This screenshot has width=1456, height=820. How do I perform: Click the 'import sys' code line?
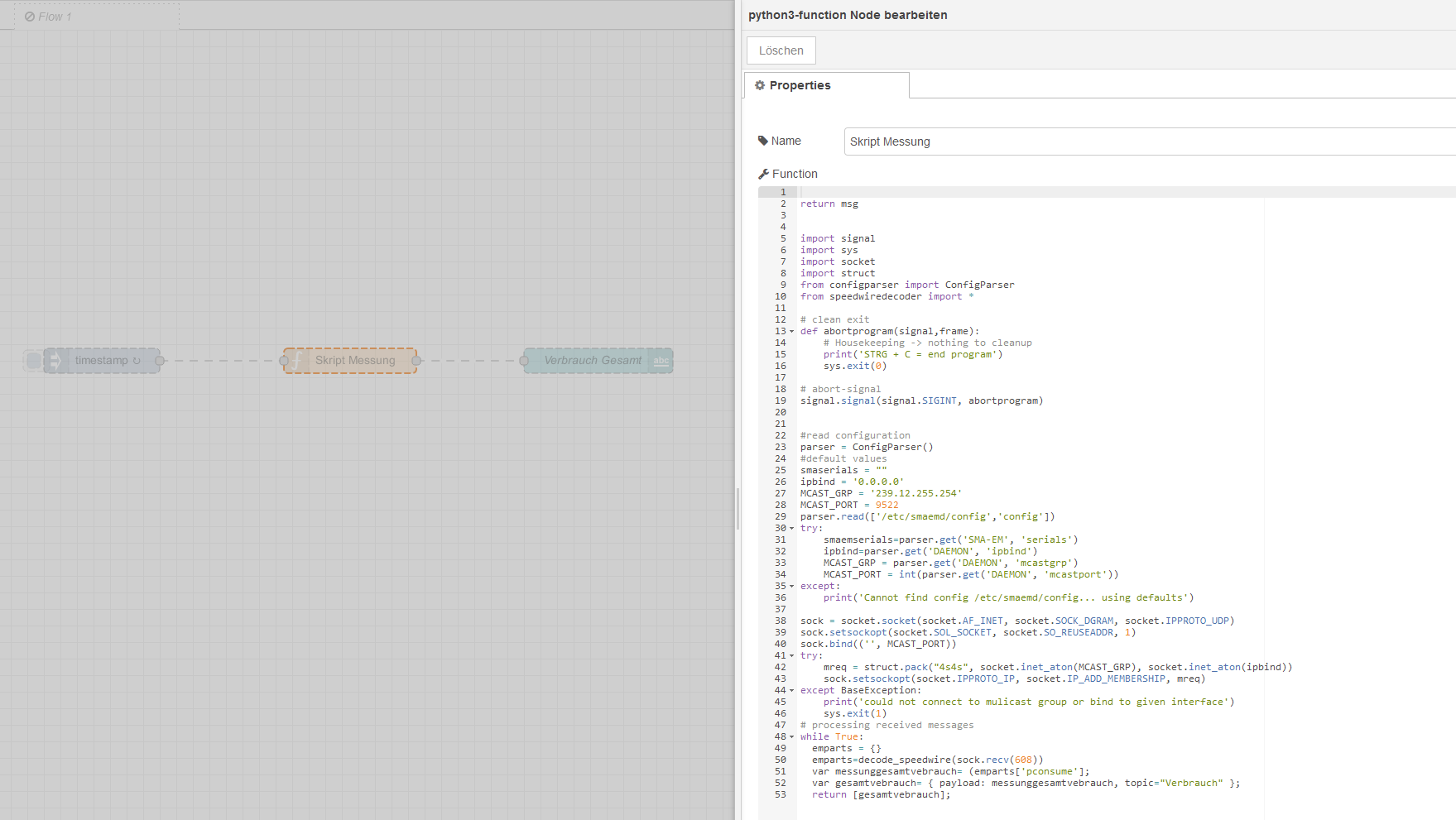tap(829, 250)
